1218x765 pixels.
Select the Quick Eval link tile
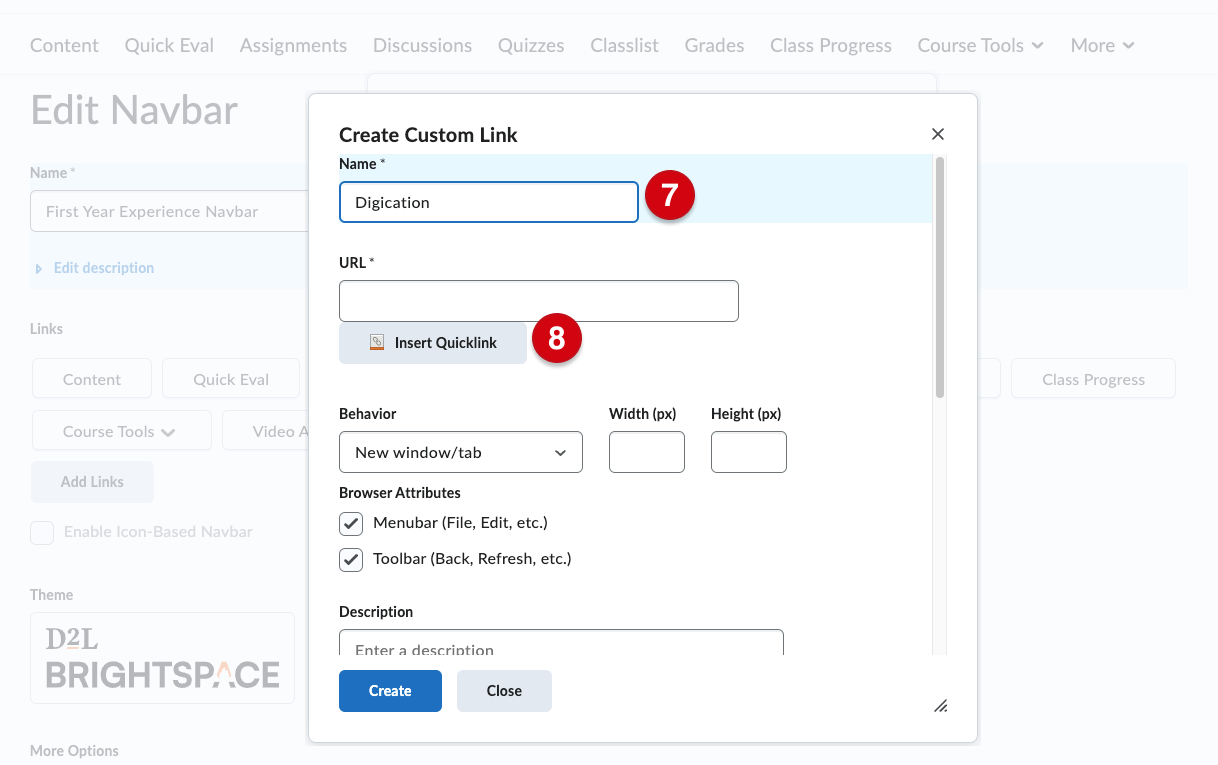tap(231, 379)
